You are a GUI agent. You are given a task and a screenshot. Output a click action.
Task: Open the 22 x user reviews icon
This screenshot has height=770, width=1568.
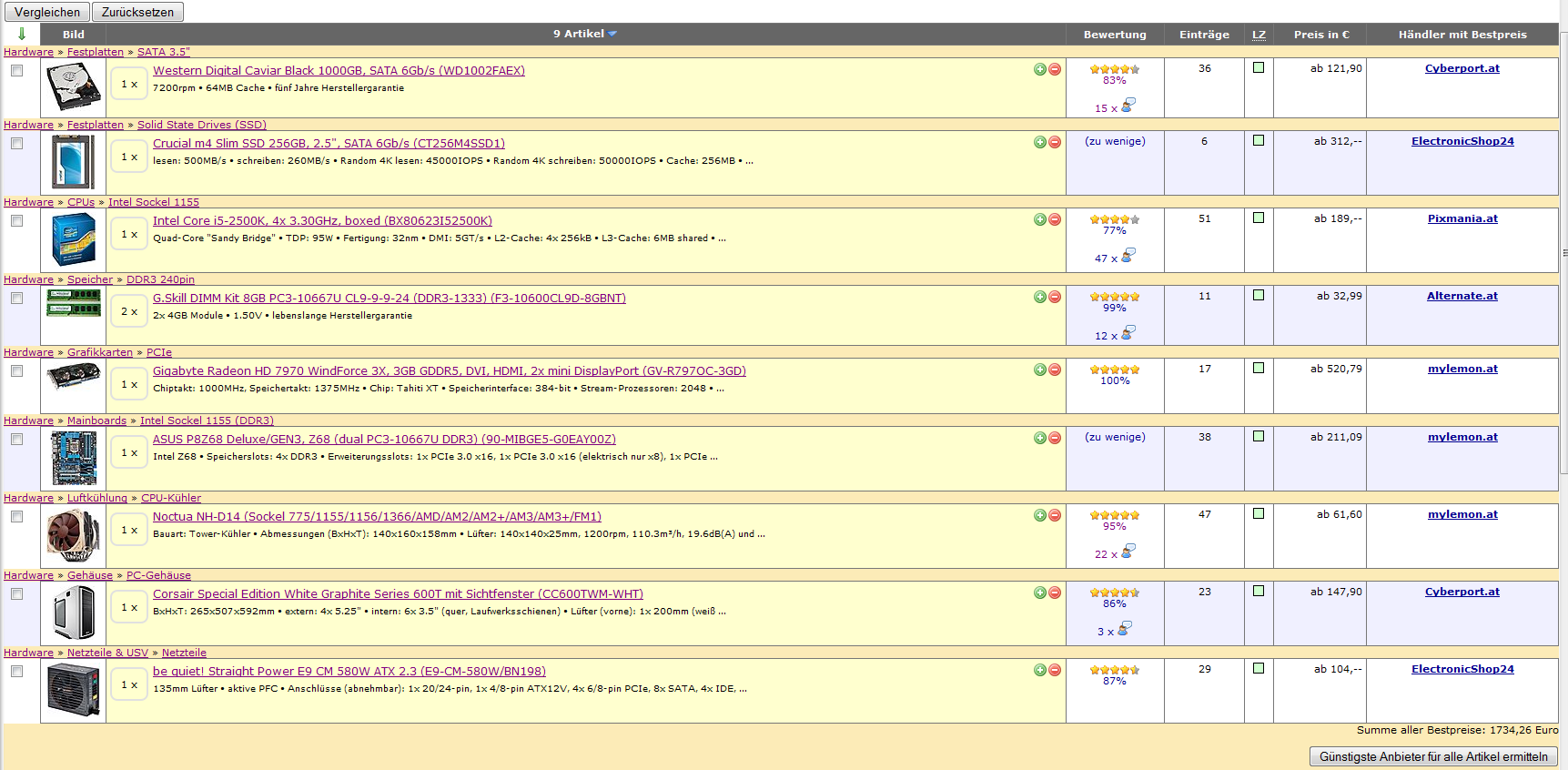tap(1128, 552)
